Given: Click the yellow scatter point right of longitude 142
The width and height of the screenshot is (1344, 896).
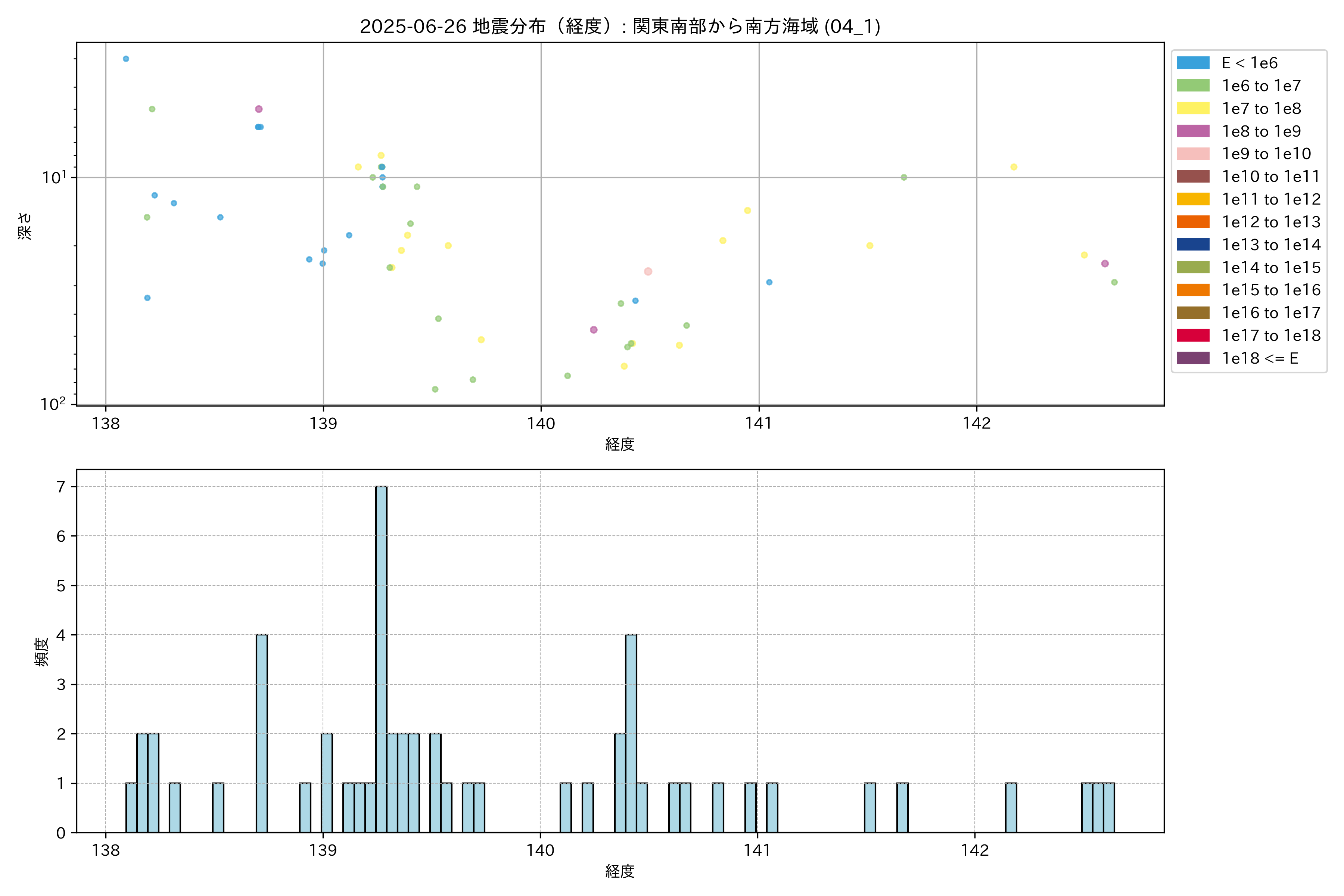Looking at the screenshot, I should click(1013, 167).
